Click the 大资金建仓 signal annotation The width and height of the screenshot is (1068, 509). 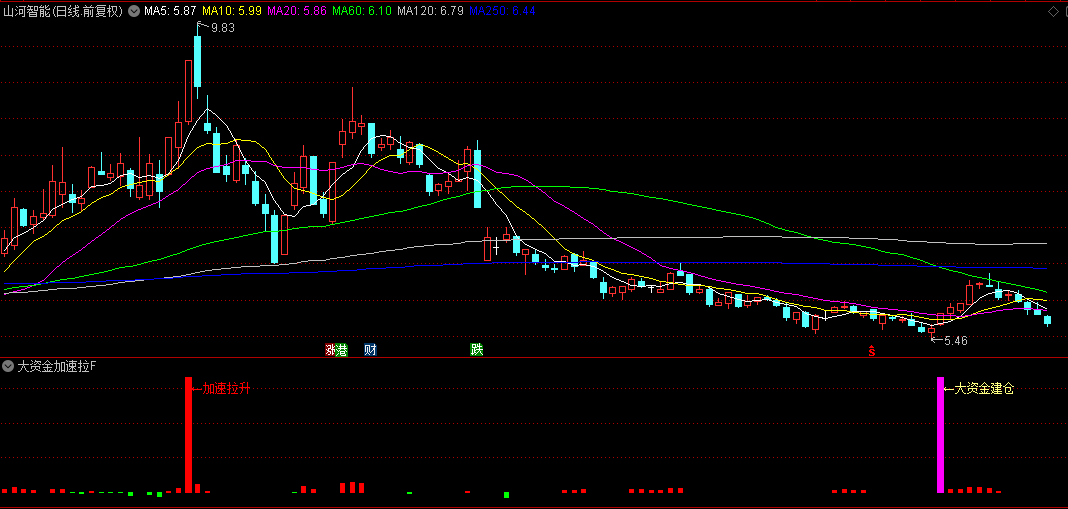click(x=984, y=389)
